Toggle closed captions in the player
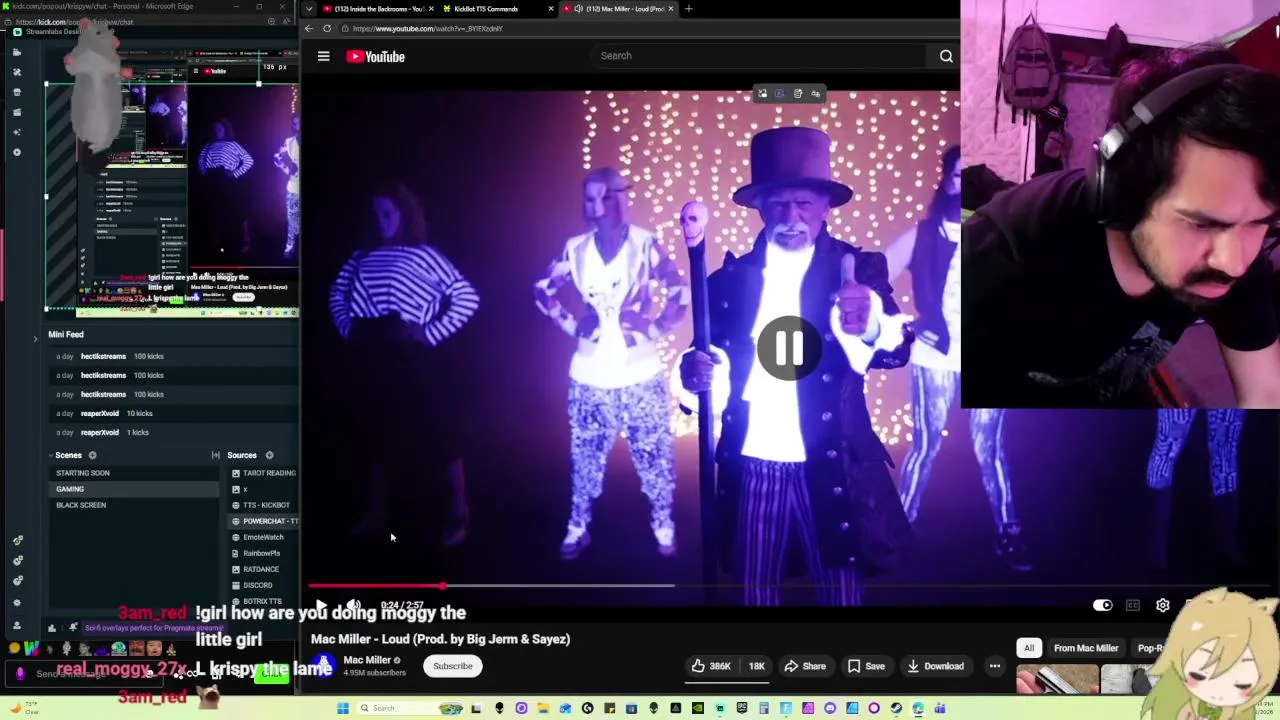Screen dimensions: 1280x720 pos(1132,605)
